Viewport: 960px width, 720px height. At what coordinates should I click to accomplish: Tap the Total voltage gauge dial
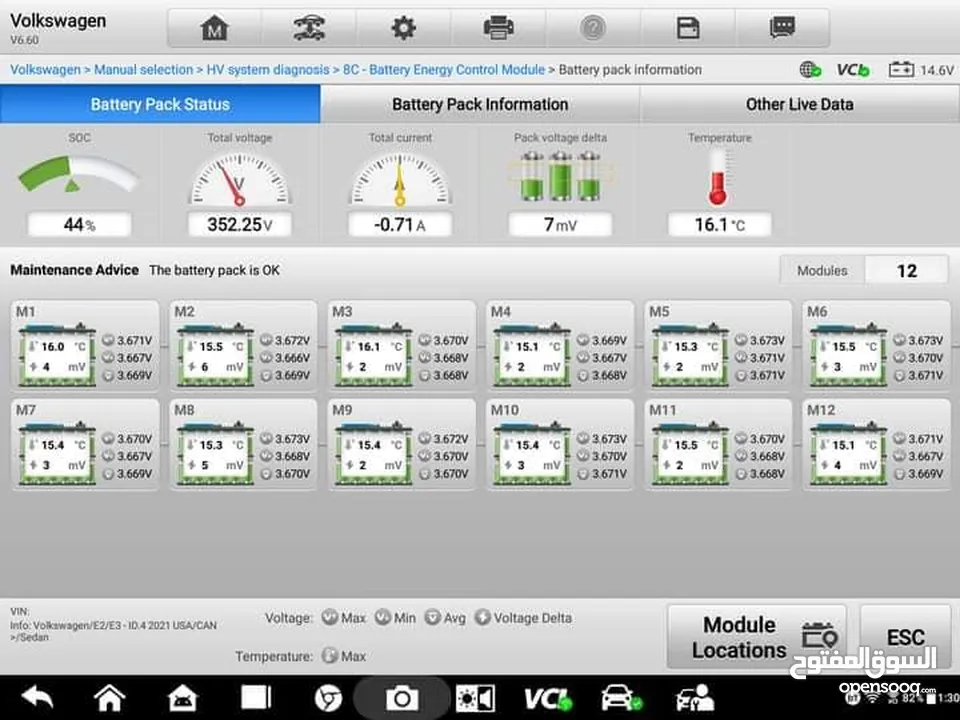tap(239, 179)
